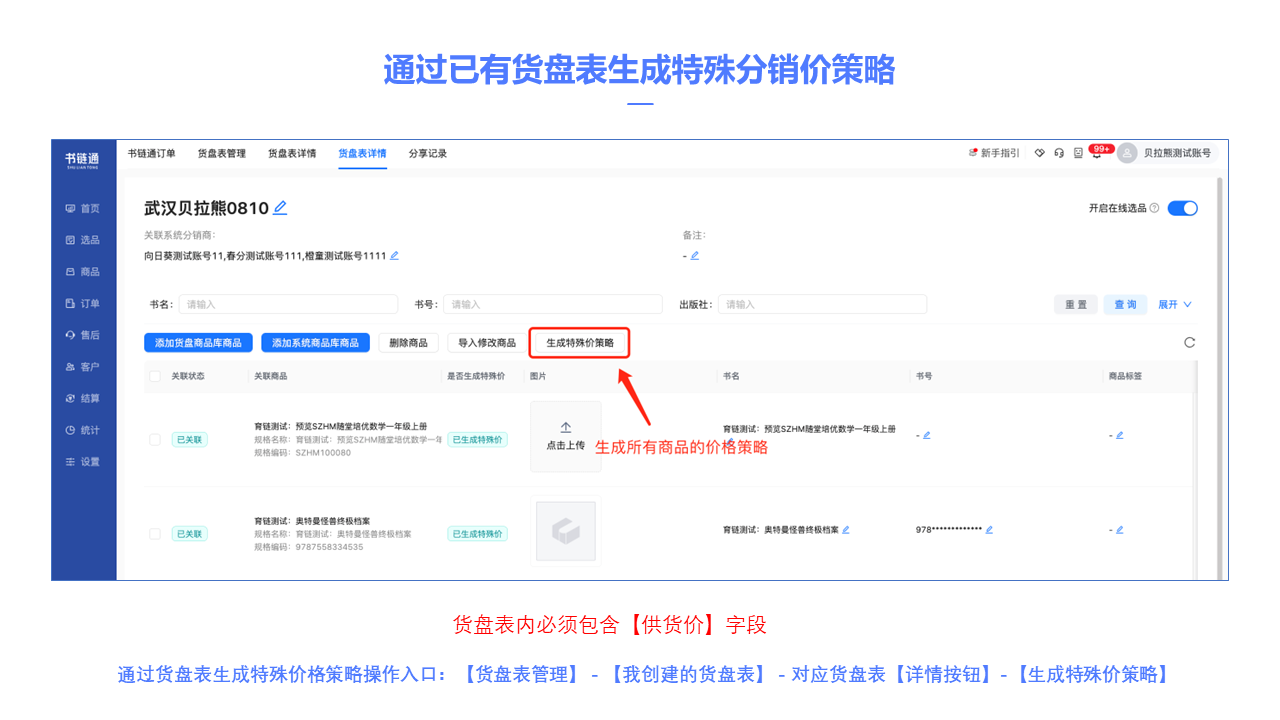Click the square face icon near the bell

(1078, 153)
